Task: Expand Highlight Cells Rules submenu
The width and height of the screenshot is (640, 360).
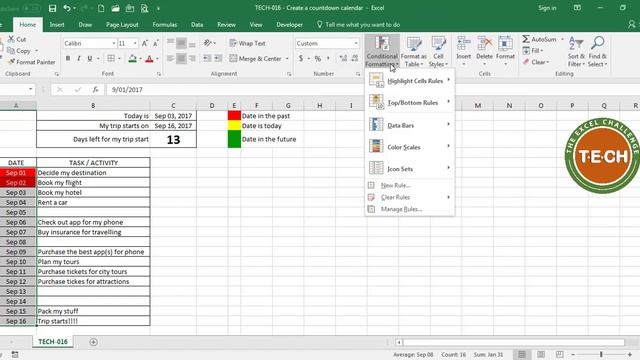Action: (409, 80)
